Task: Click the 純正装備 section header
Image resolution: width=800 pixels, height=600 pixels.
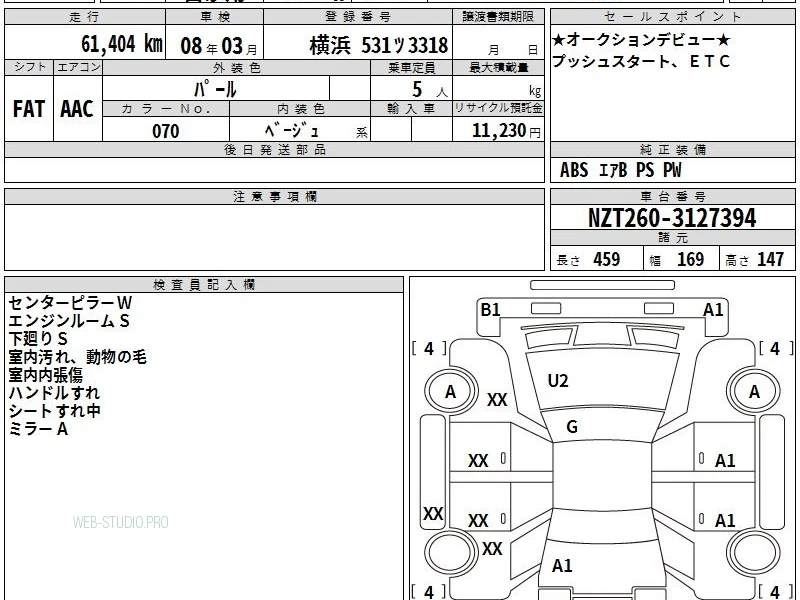Action: click(x=672, y=150)
